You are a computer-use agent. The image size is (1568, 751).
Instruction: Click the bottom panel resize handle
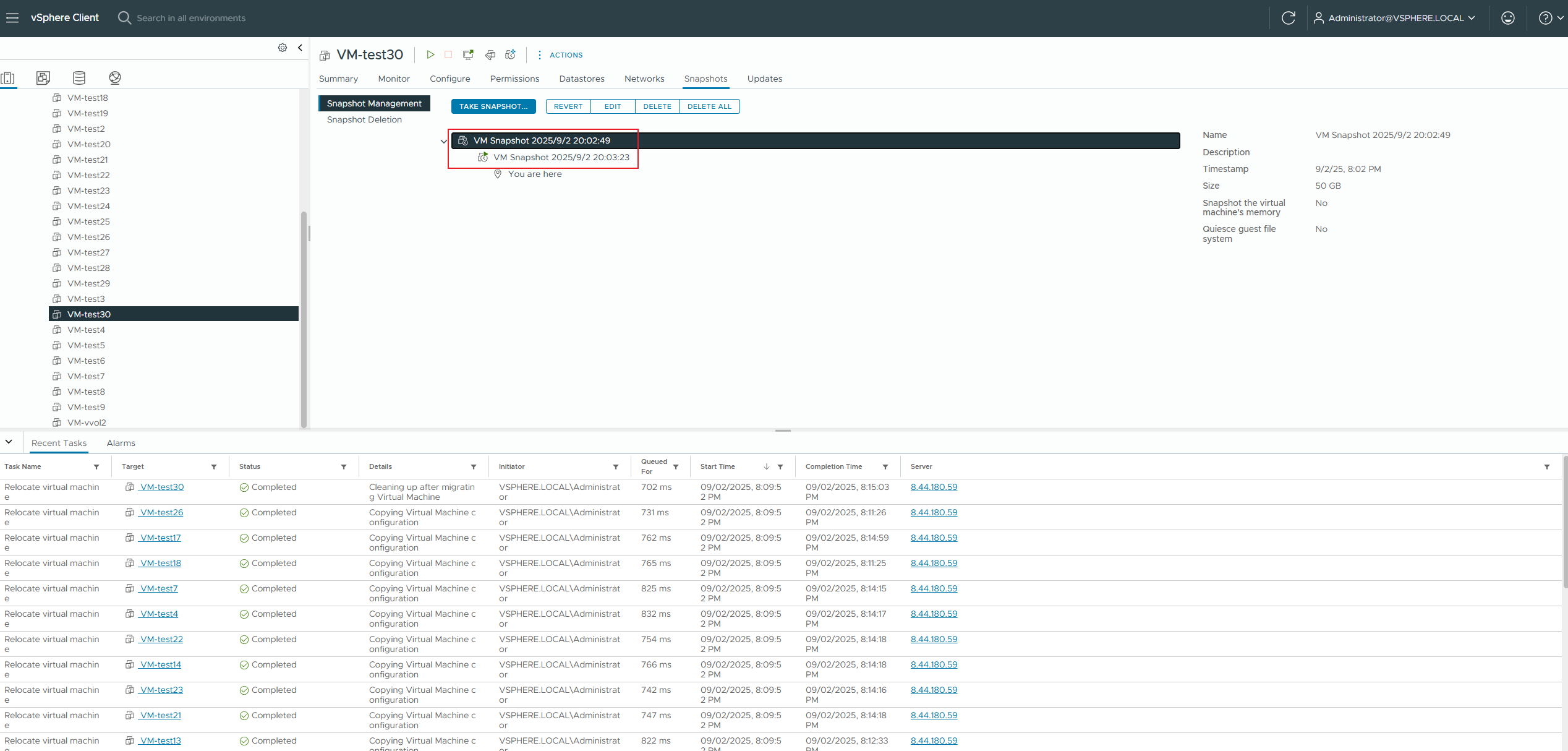(783, 431)
